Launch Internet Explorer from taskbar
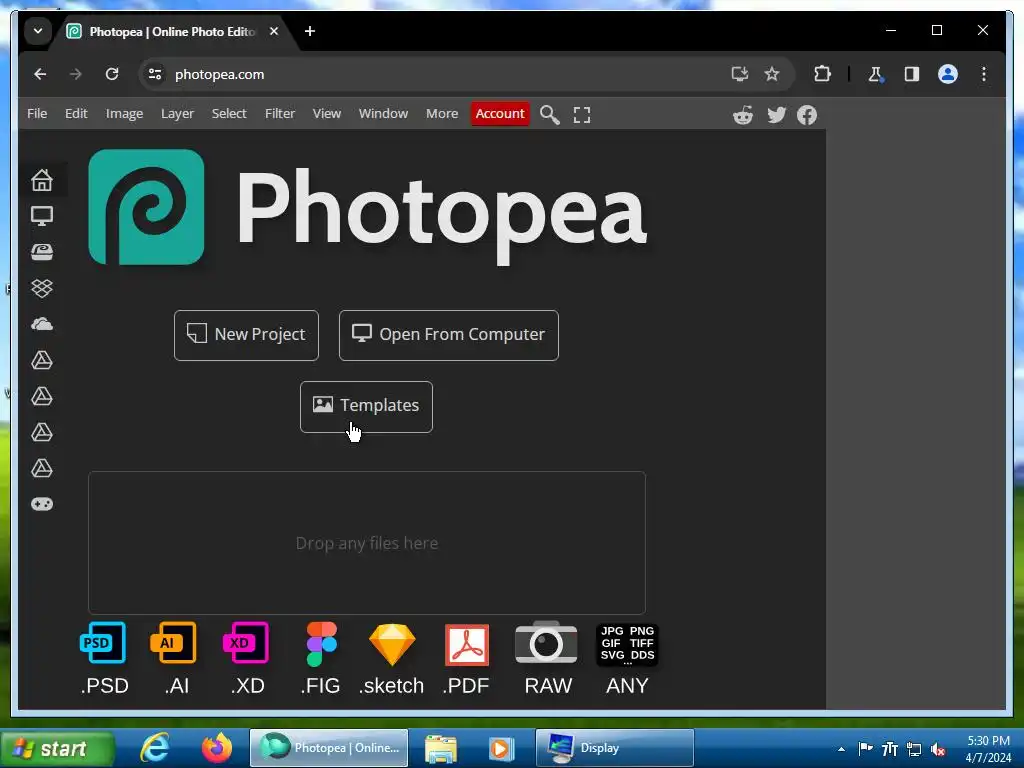The width and height of the screenshot is (1024, 768). coord(155,748)
